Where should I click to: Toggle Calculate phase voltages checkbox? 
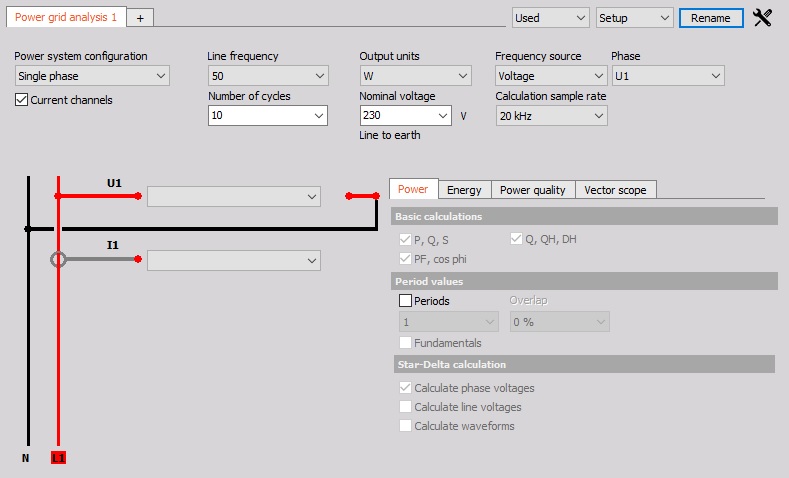pos(405,387)
